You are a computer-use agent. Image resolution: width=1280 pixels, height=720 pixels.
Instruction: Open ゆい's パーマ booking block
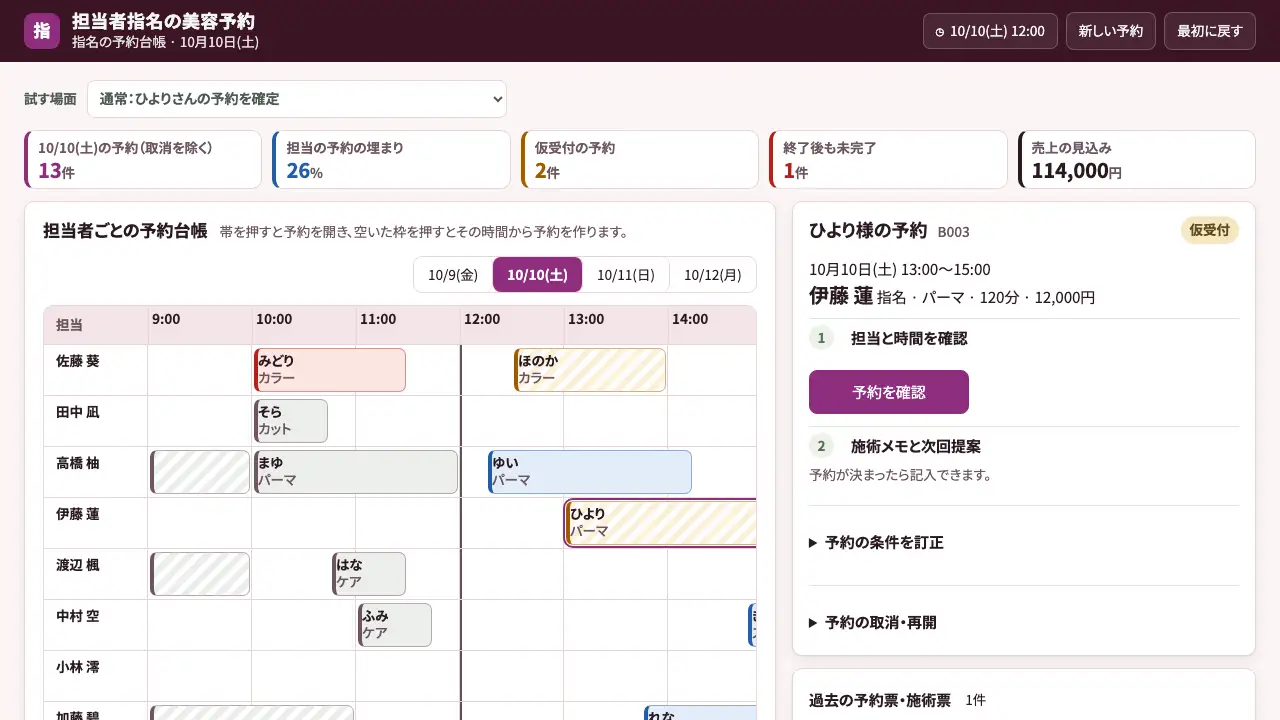[590, 472]
